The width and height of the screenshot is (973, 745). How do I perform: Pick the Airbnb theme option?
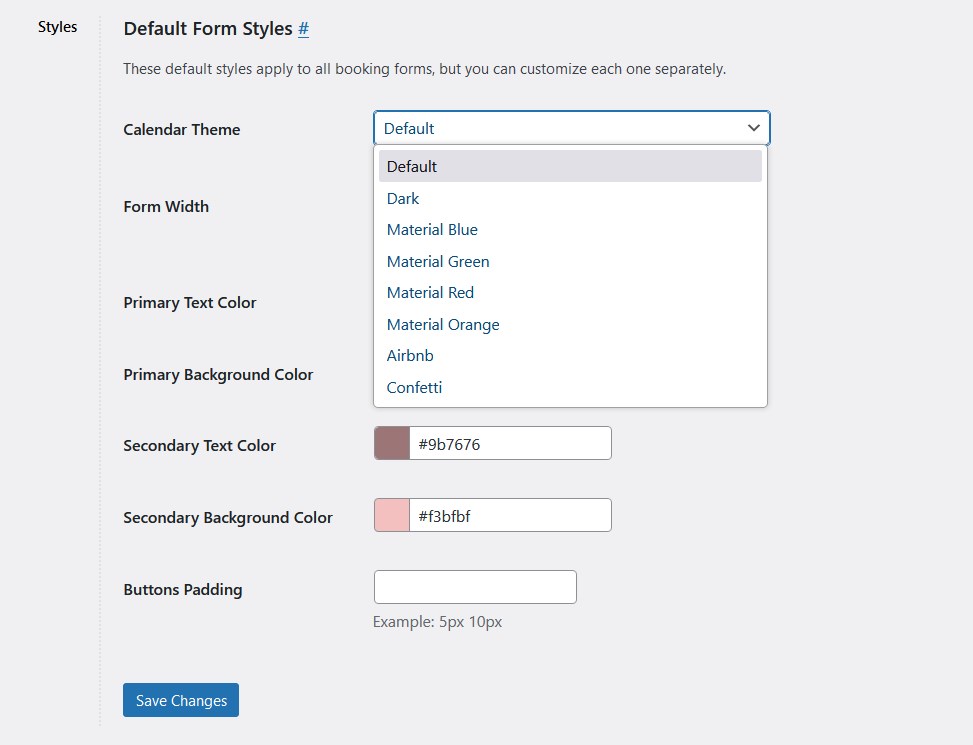[x=570, y=355]
